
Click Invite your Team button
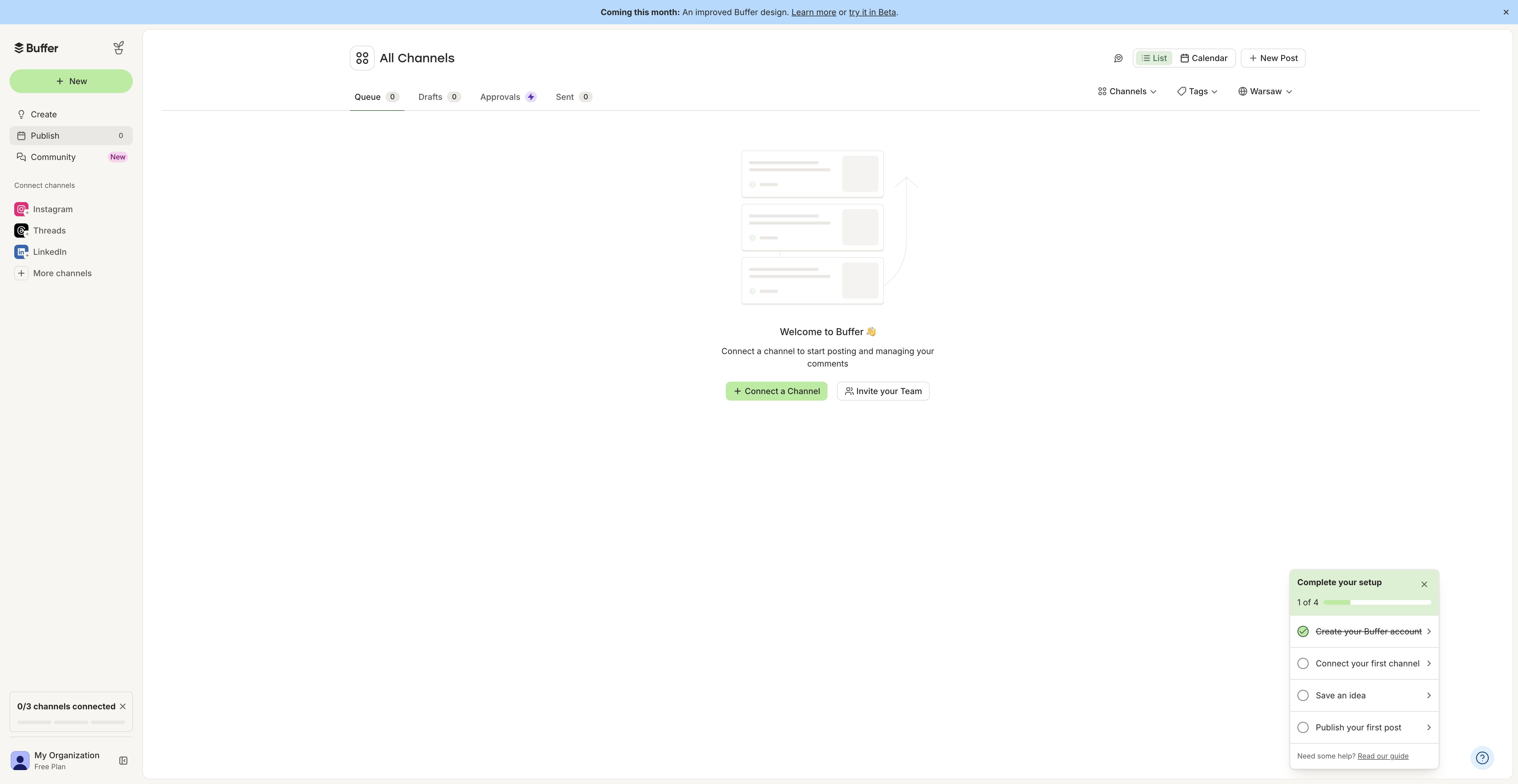click(x=883, y=391)
